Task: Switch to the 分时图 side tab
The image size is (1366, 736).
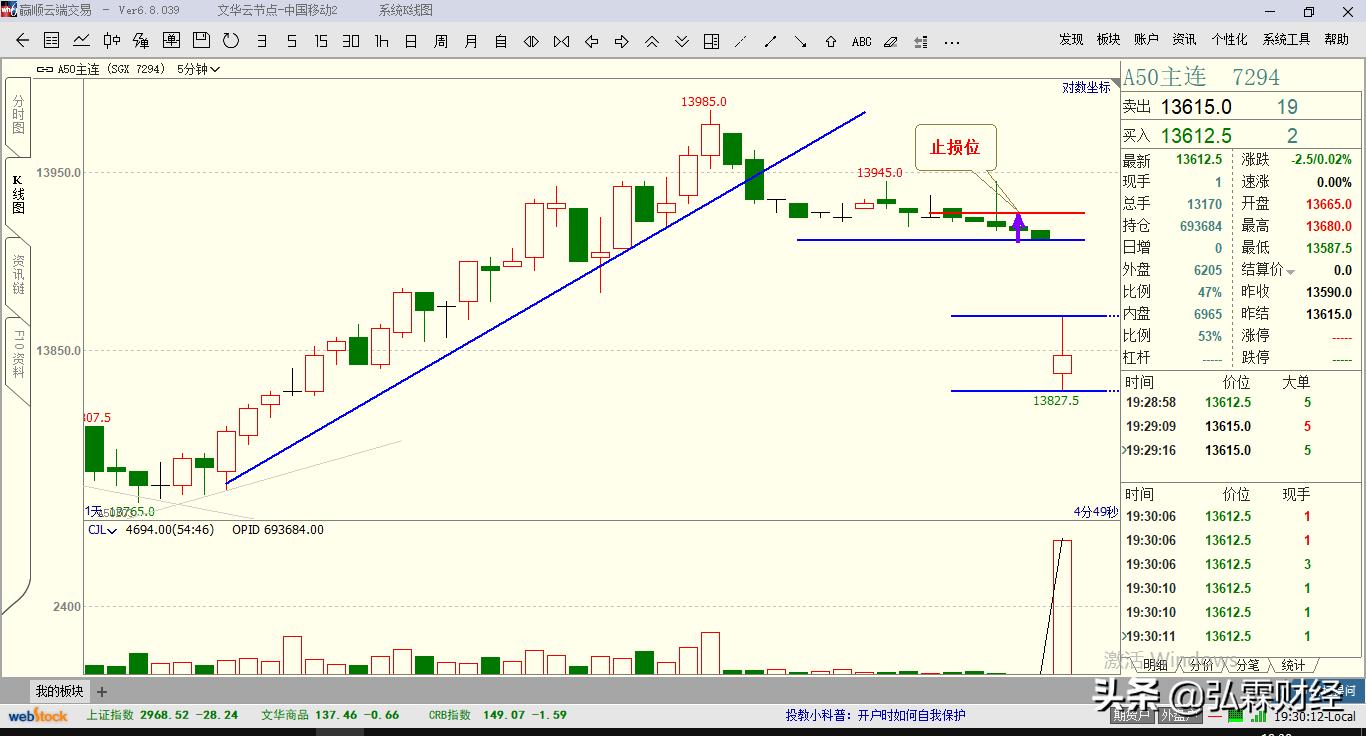Action: pyautogui.click(x=18, y=115)
